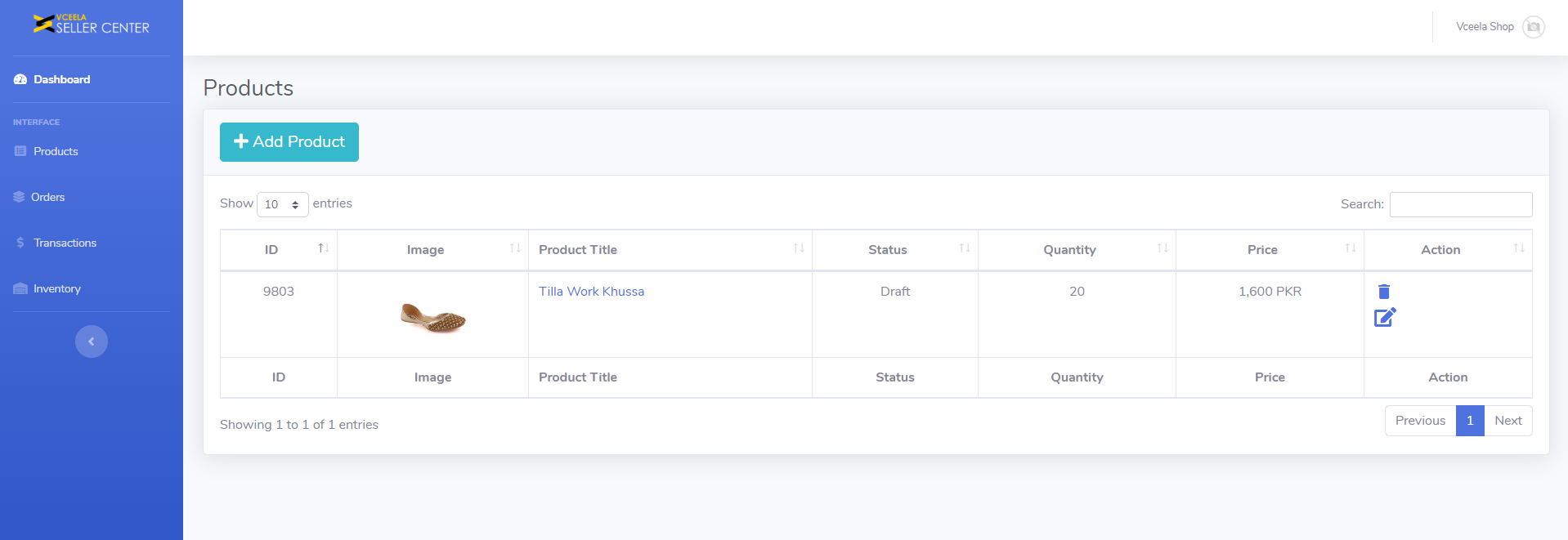Click the Search input field

click(1460, 204)
